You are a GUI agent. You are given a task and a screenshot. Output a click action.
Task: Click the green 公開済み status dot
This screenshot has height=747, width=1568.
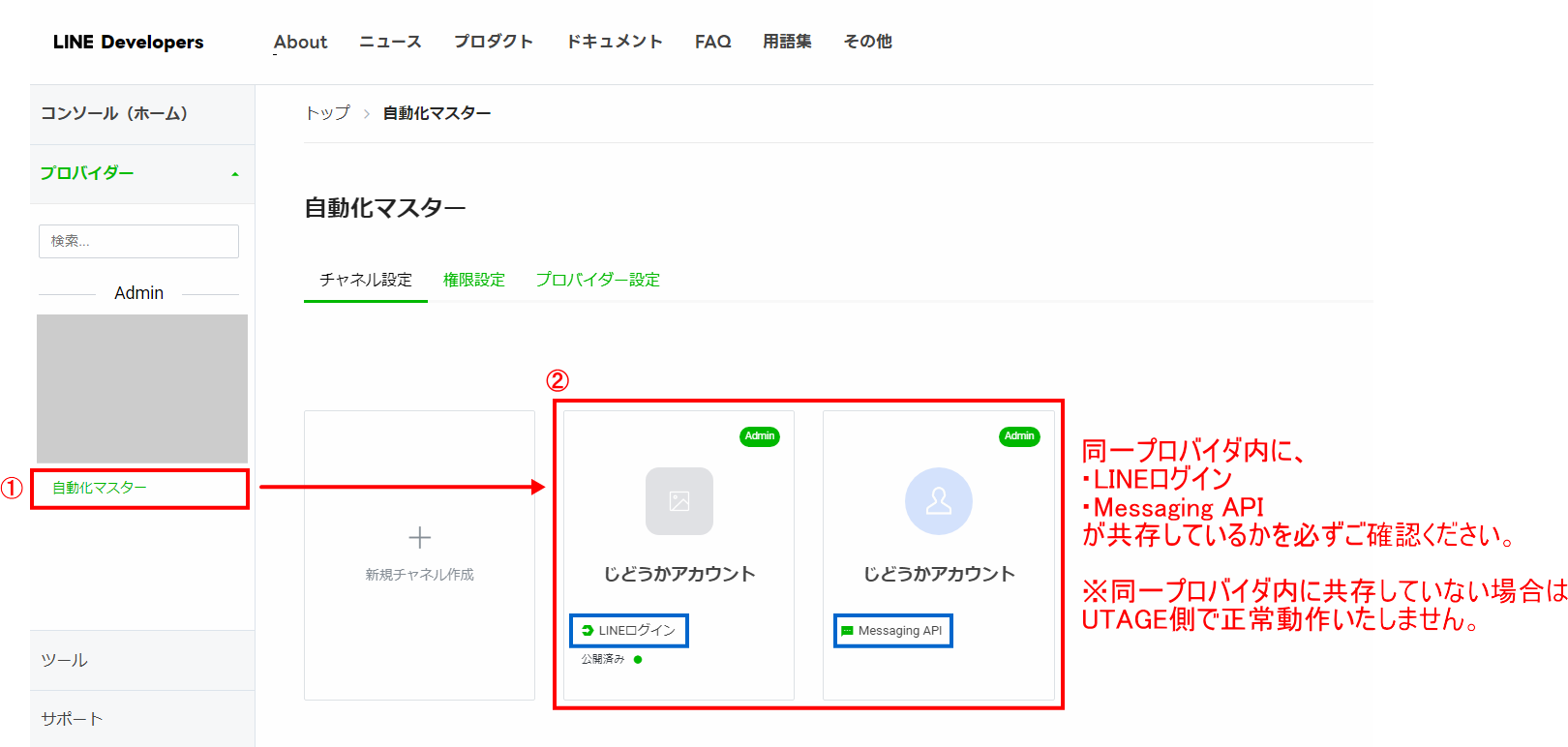point(638,660)
